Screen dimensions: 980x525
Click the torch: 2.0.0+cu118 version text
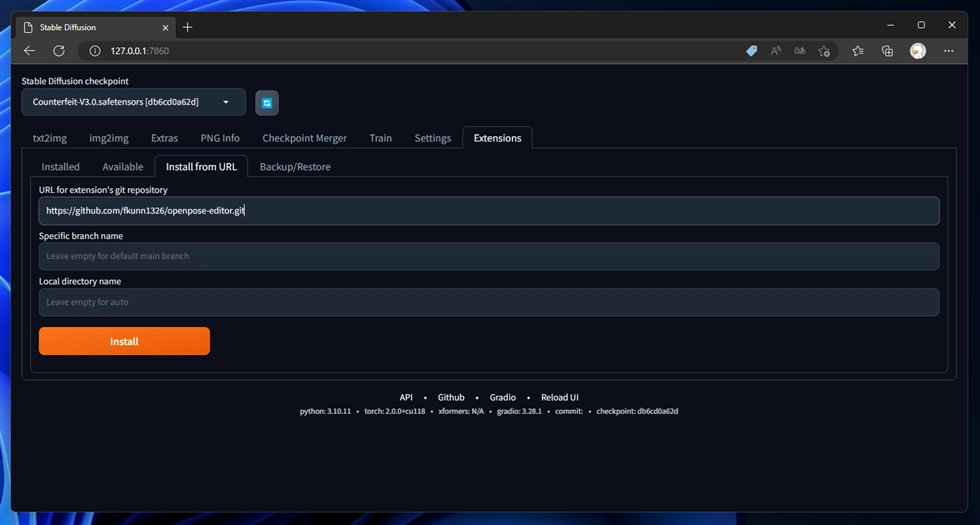[395, 411]
